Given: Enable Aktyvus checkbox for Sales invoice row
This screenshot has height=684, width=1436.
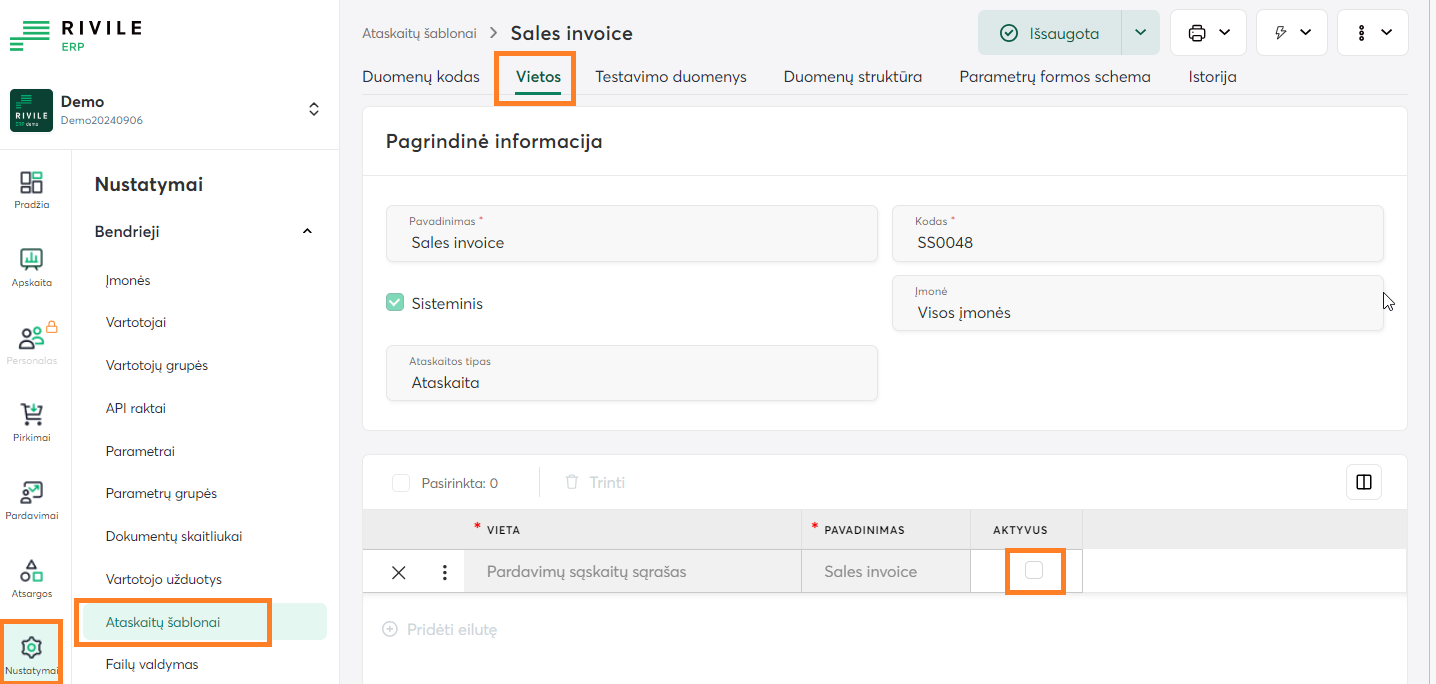Looking at the screenshot, I should [x=1034, y=570].
